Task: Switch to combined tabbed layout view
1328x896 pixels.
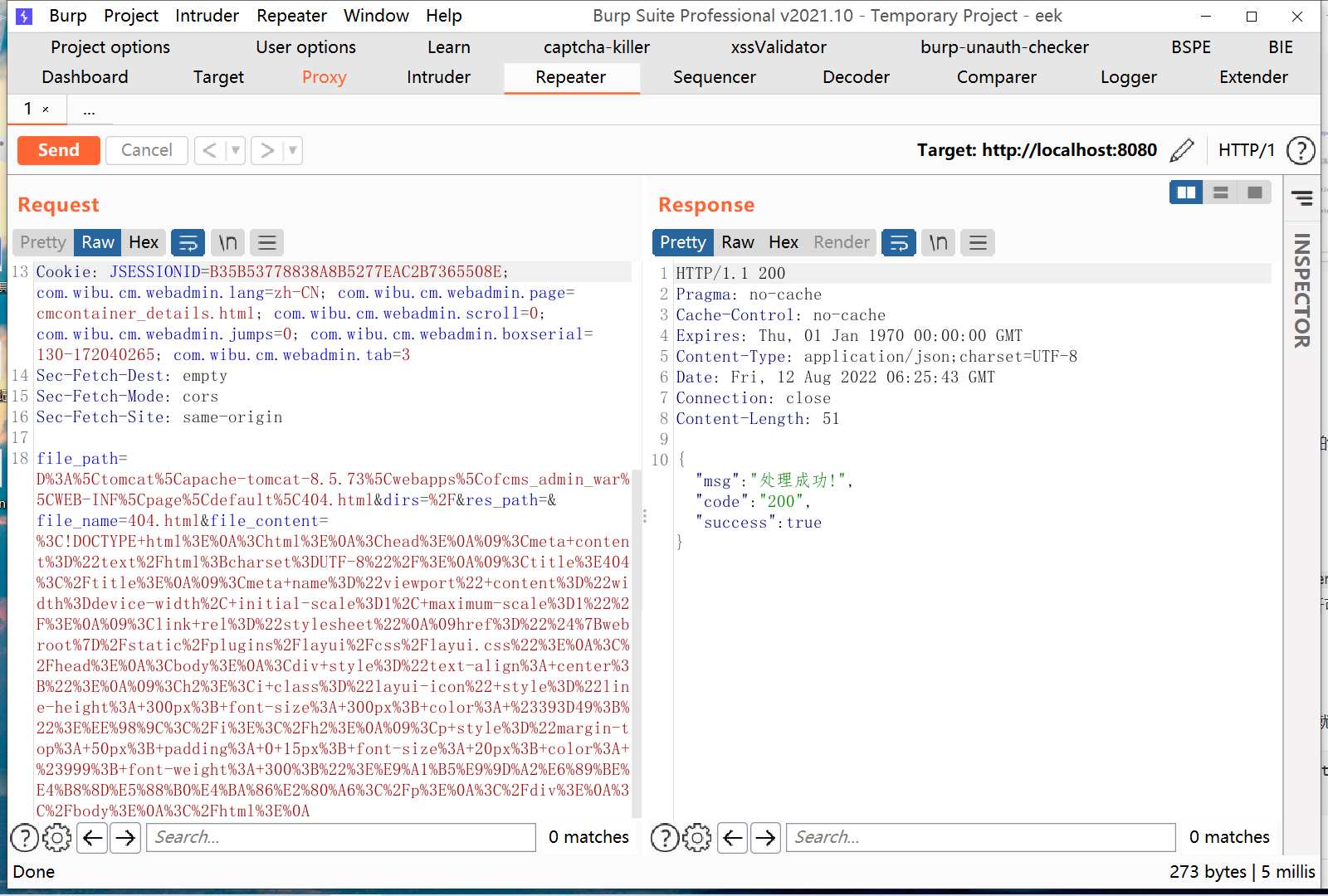Action: click(x=1254, y=192)
